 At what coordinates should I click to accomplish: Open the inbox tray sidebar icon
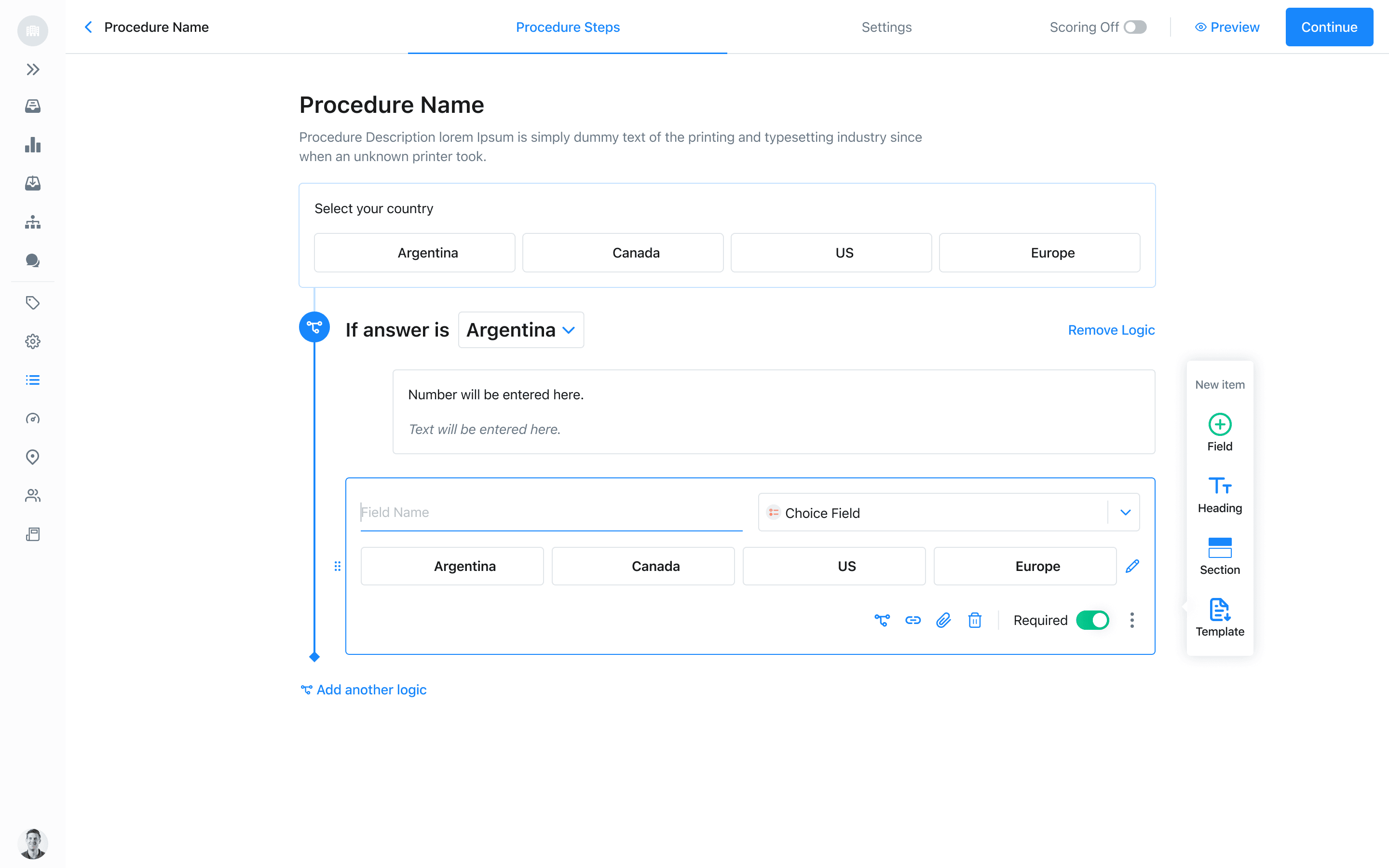(33, 106)
